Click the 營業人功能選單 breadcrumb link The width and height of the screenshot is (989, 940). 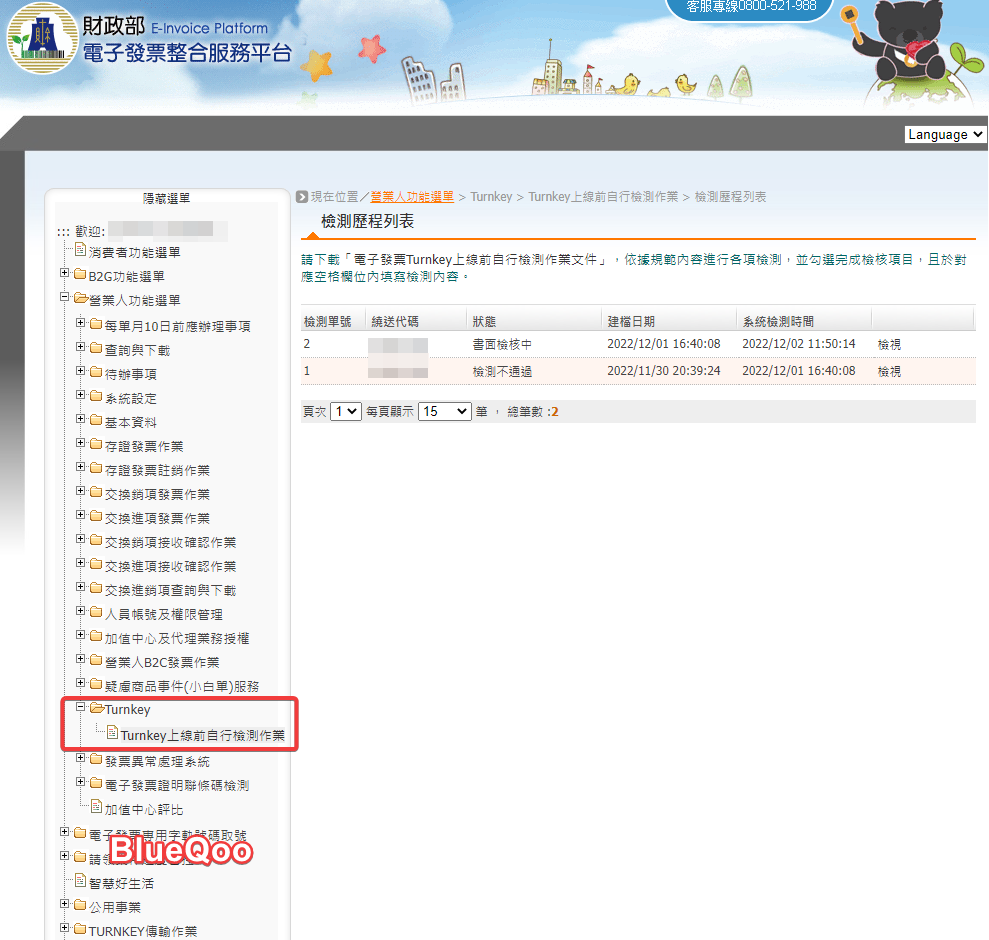pyautogui.click(x=412, y=197)
